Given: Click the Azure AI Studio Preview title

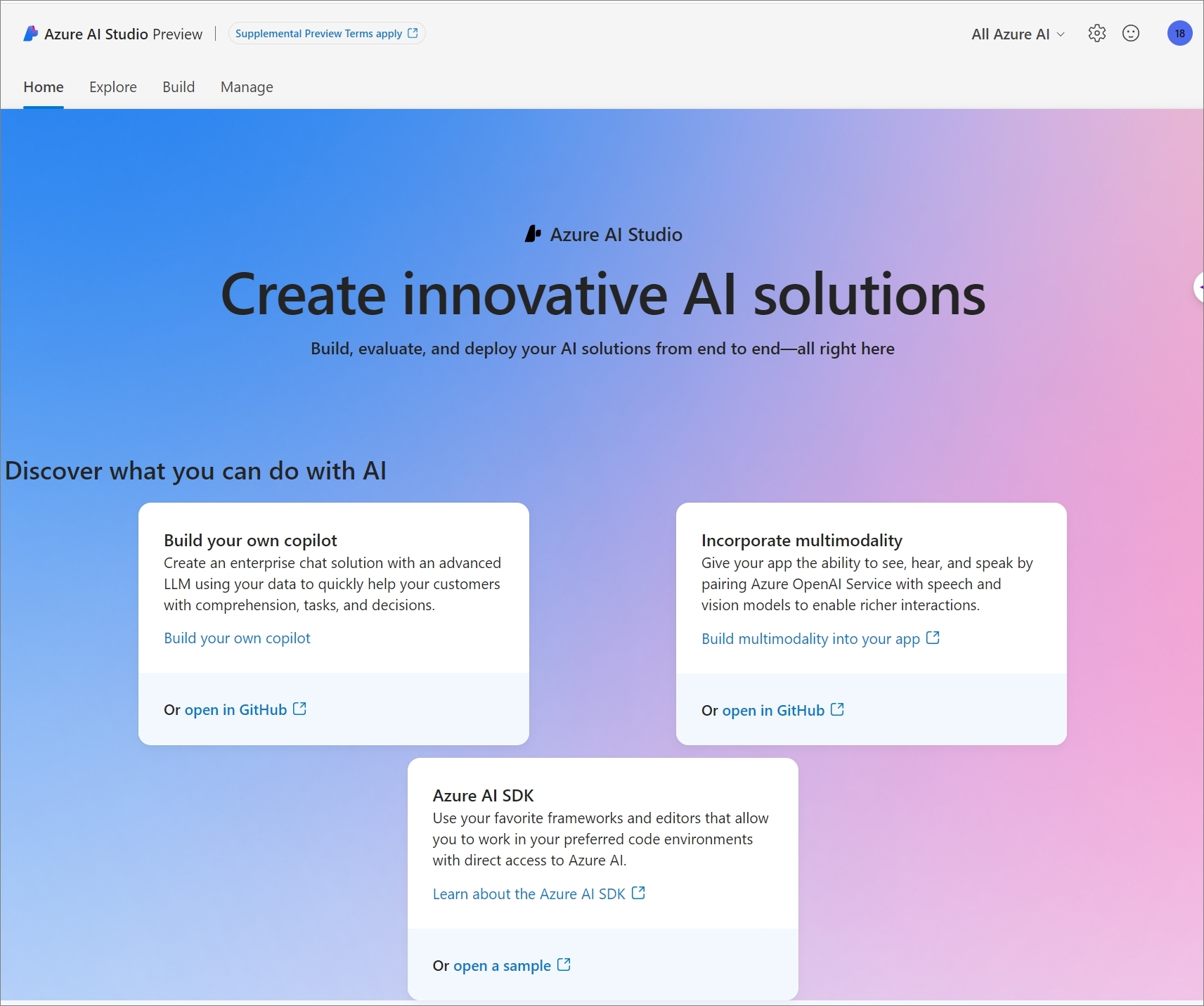Looking at the screenshot, I should [123, 34].
